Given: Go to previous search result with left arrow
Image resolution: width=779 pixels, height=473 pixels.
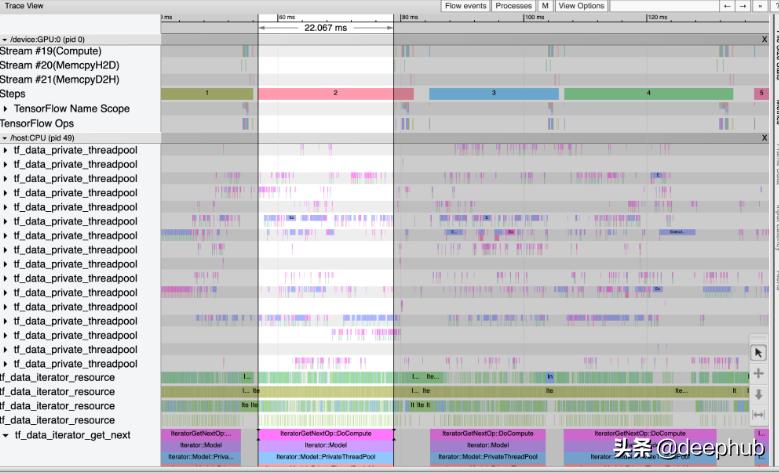Looking at the screenshot, I should tap(727, 6).
